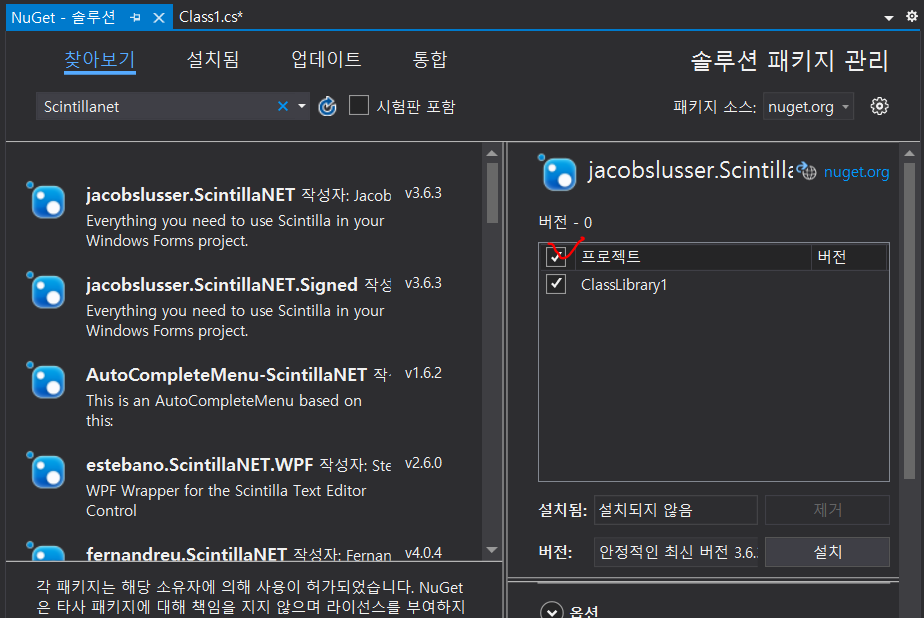The image size is (924, 618).
Task: Click the Remove (제거) button
Action: click(x=827, y=510)
